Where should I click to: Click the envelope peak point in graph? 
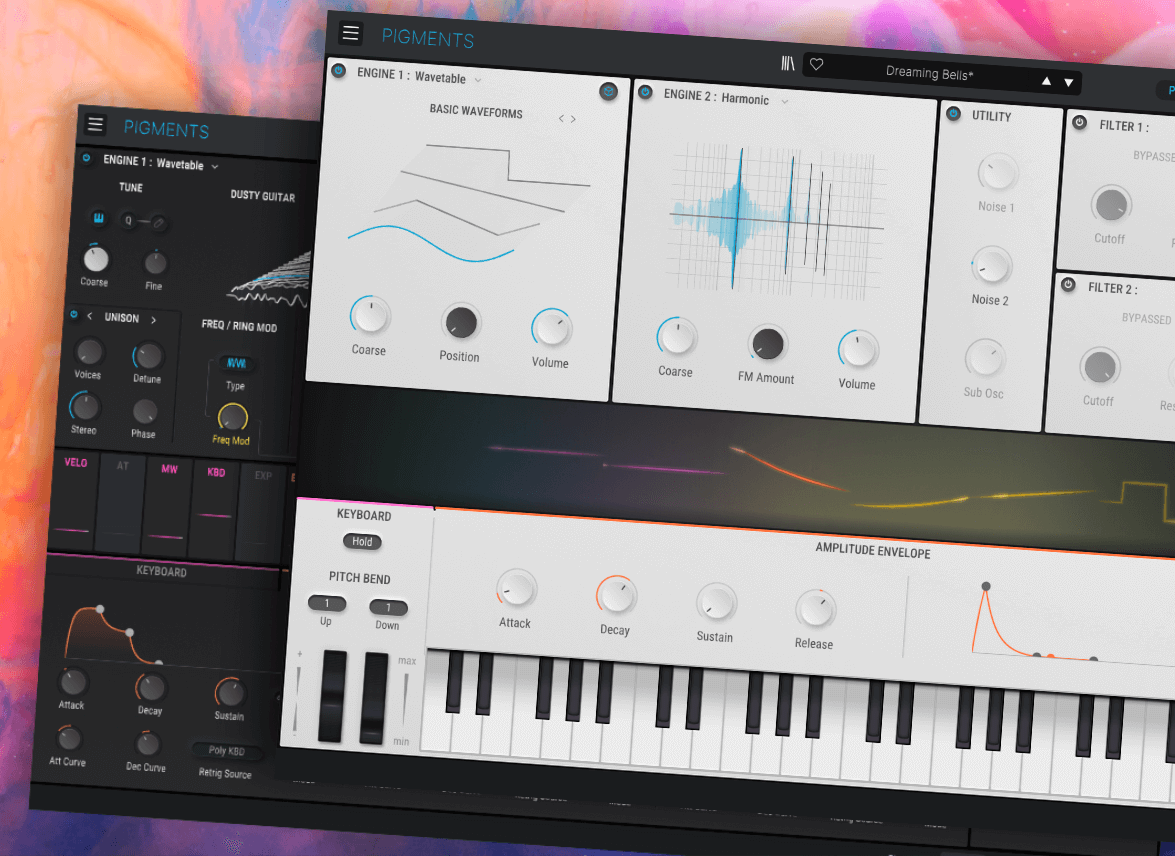986,586
